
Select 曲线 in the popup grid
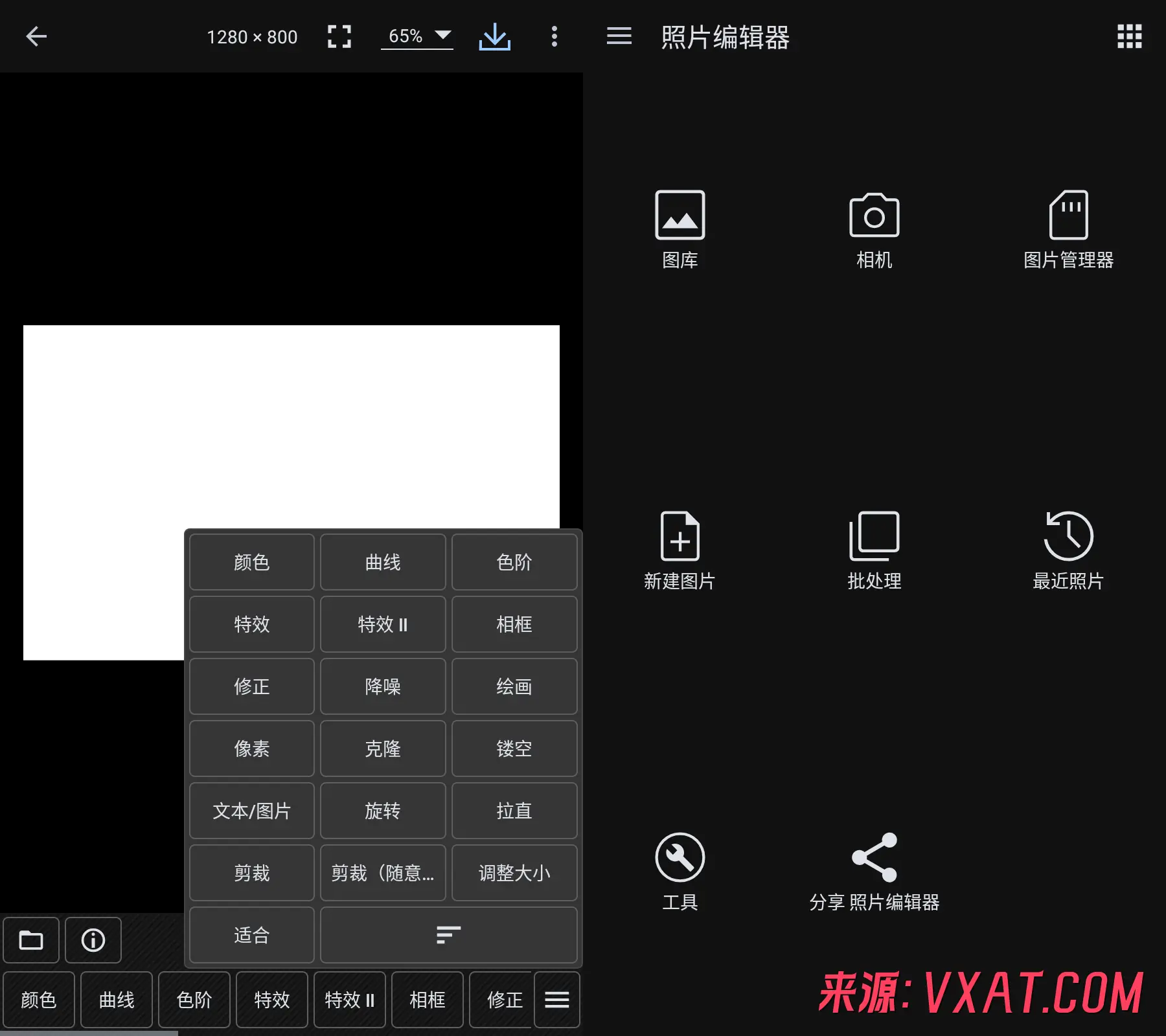[x=383, y=562]
